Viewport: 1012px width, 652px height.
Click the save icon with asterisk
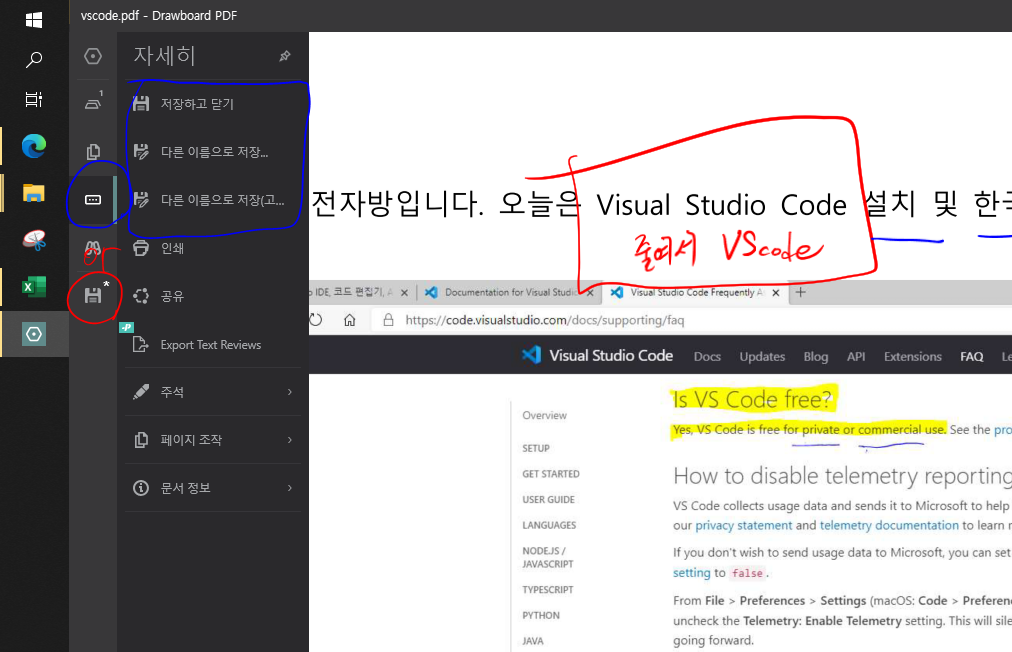(x=94, y=295)
